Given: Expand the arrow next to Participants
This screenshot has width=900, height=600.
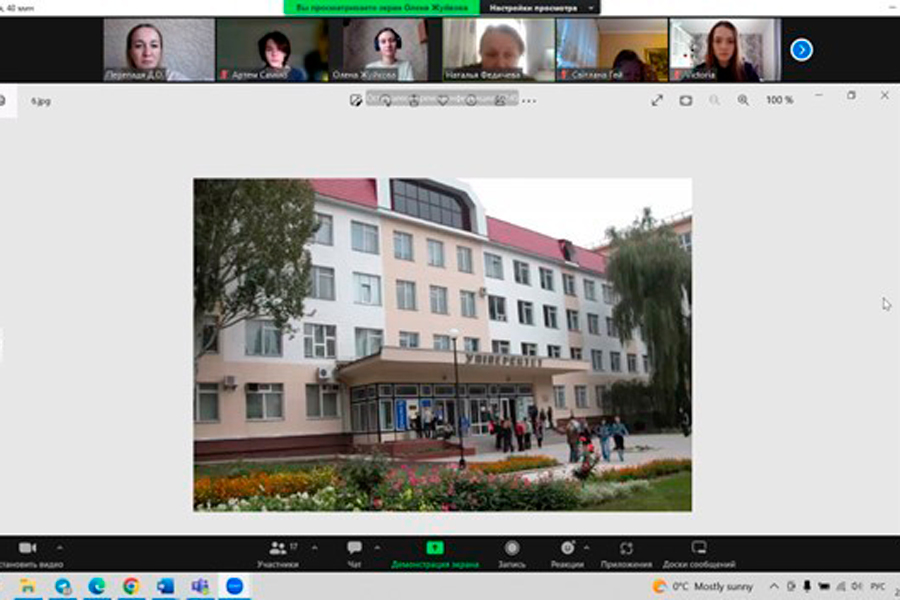Looking at the screenshot, I should point(315,547).
